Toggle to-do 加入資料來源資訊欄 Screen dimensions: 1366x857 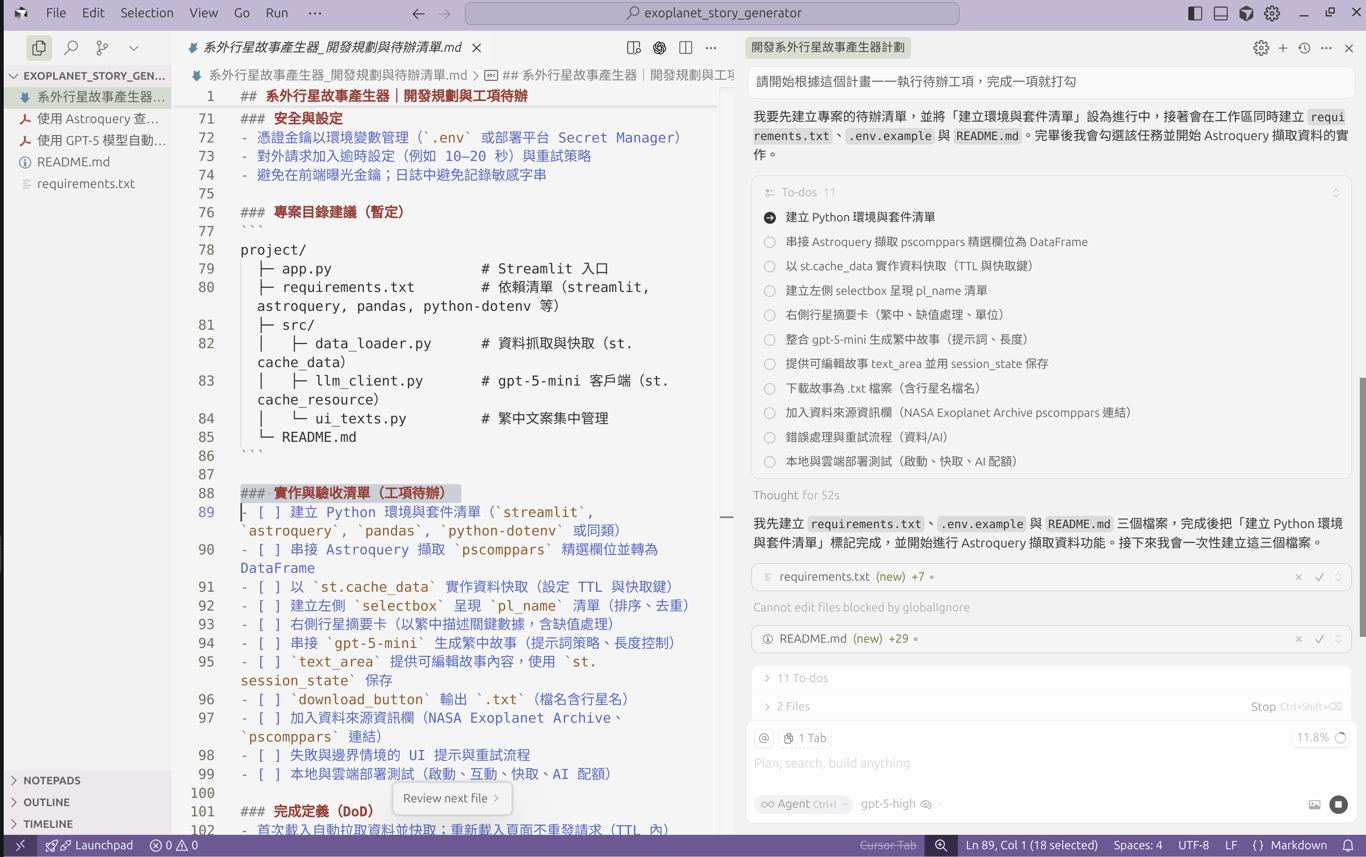coord(769,413)
